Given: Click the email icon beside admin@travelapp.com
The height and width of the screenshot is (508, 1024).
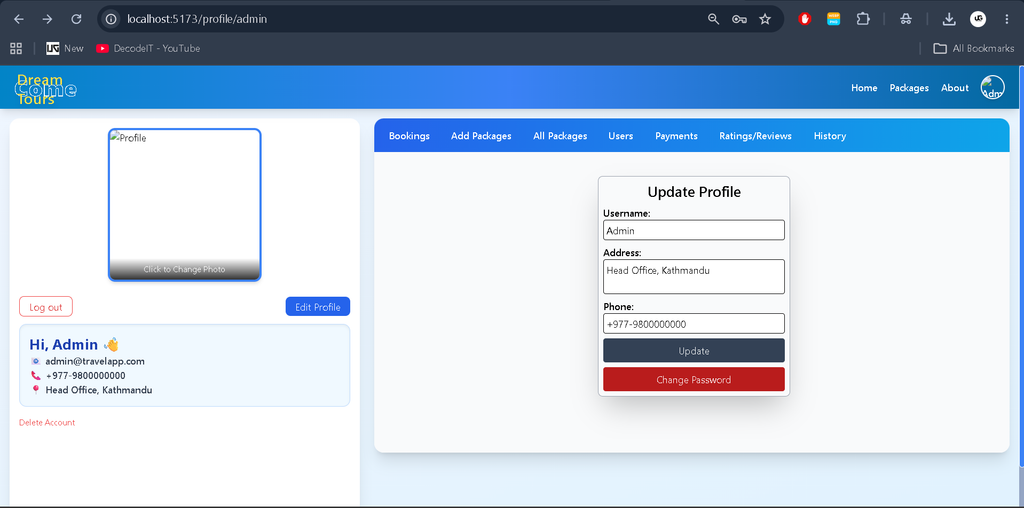Looking at the screenshot, I should [35, 361].
